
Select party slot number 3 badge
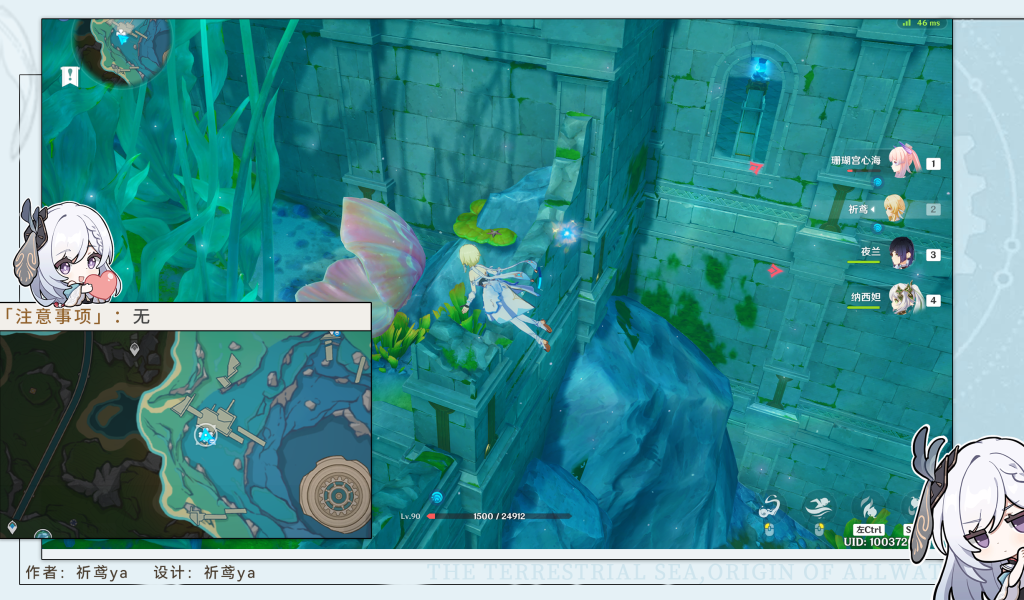[x=933, y=255]
